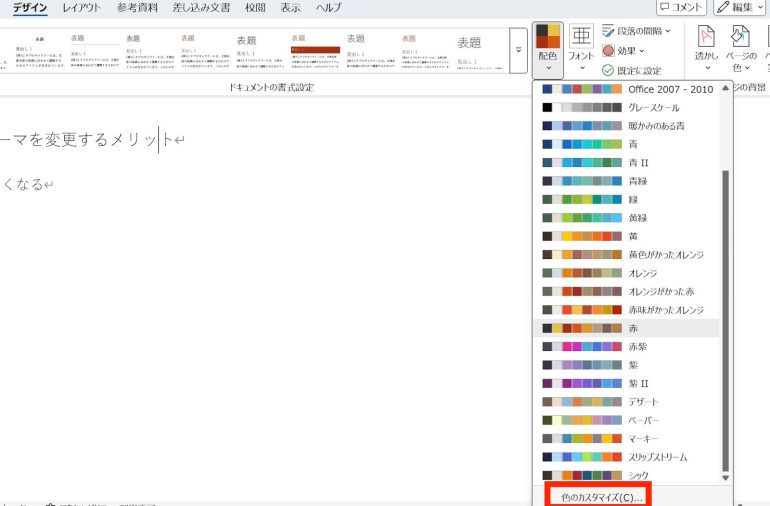
Task: Expand the 効果 effects dropdown
Action: point(624,51)
